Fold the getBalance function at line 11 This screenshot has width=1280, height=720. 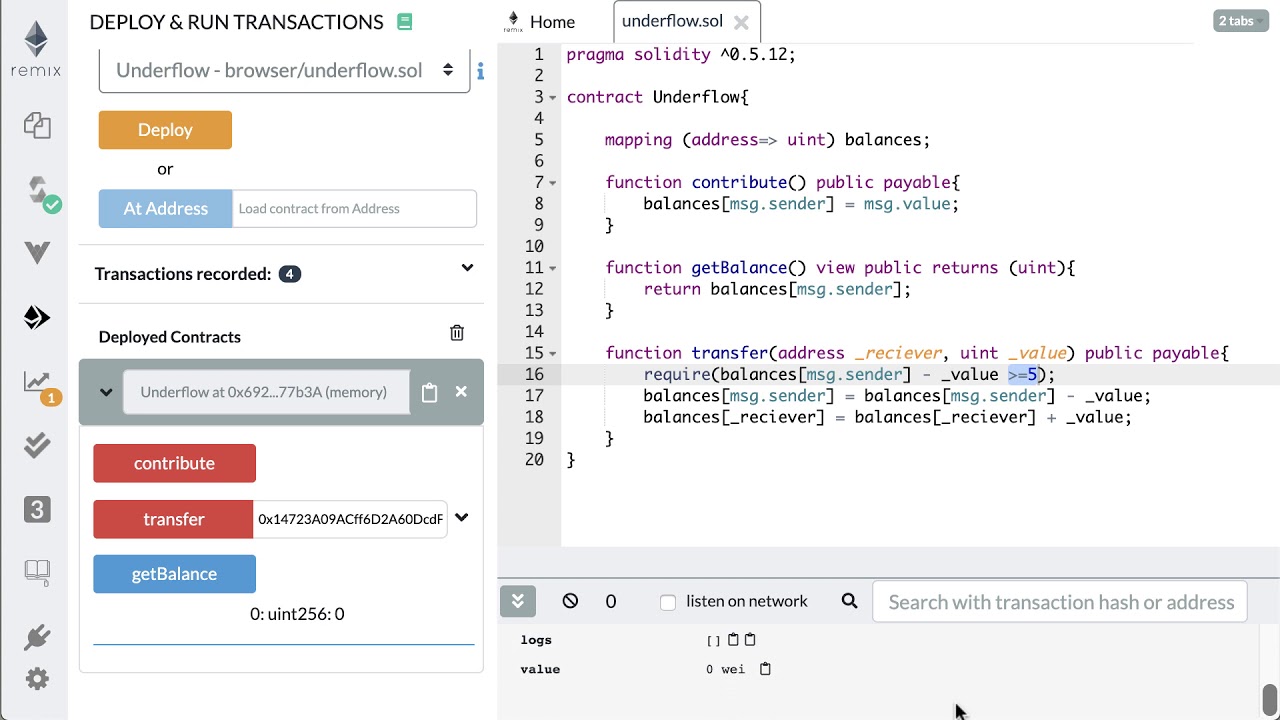coord(553,268)
